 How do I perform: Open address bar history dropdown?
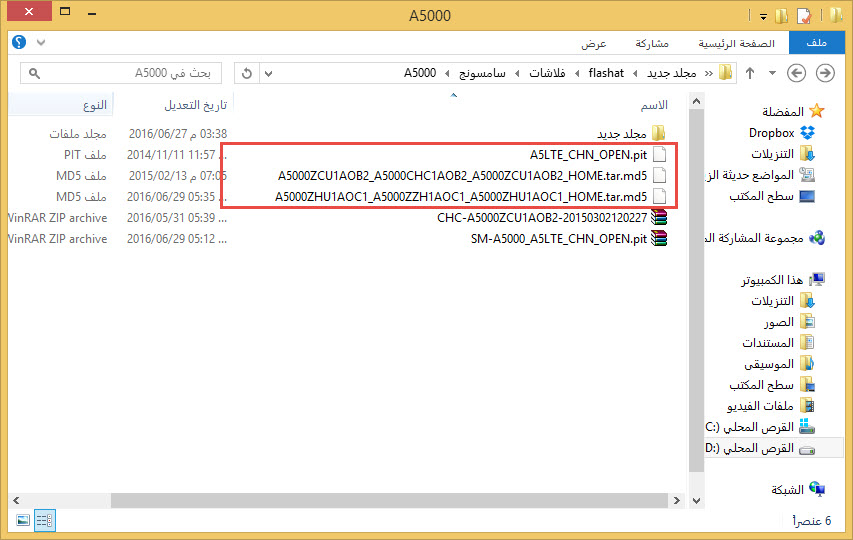(x=268, y=73)
